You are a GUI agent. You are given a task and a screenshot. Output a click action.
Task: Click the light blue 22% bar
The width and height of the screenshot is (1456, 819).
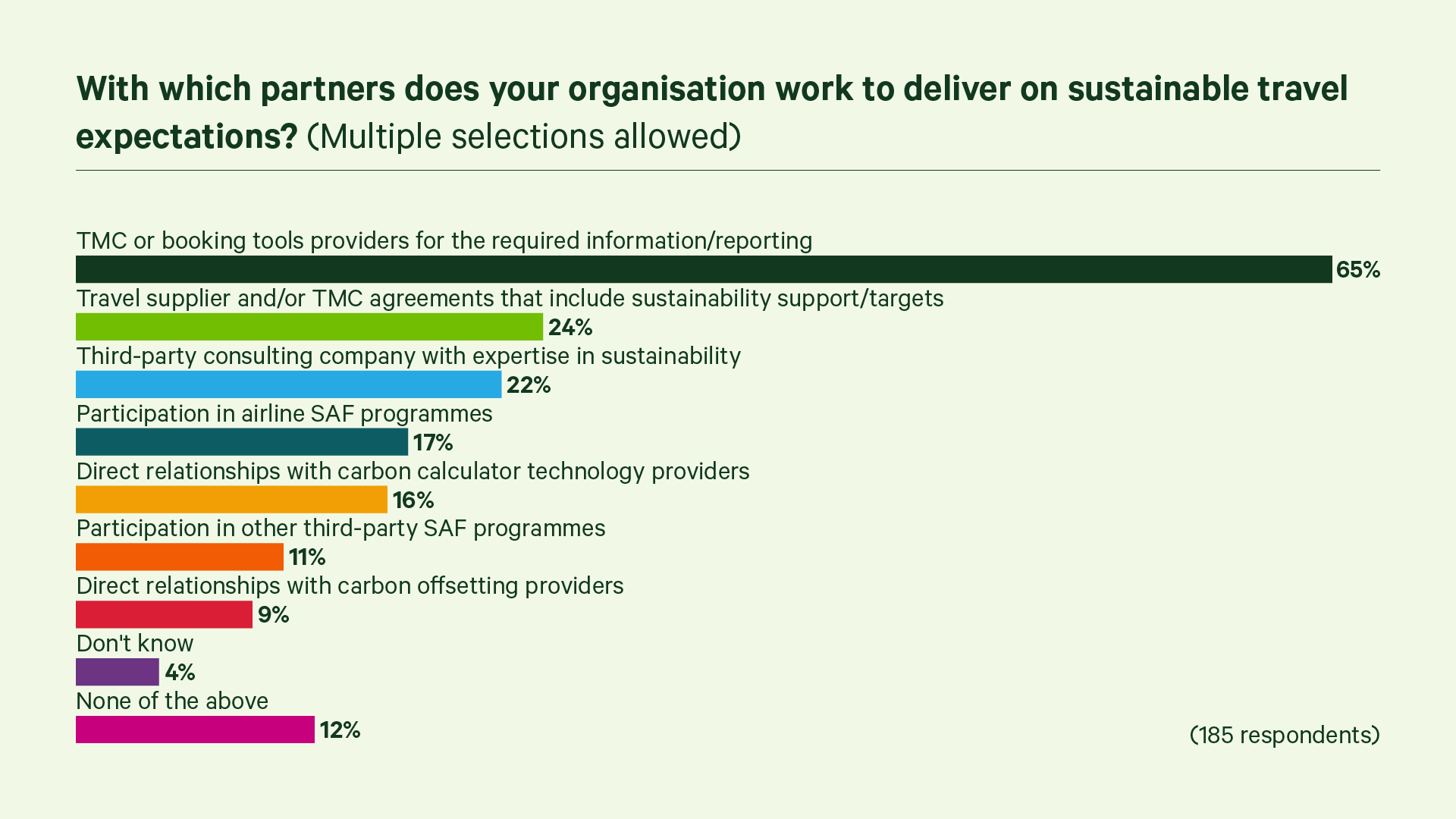click(288, 384)
